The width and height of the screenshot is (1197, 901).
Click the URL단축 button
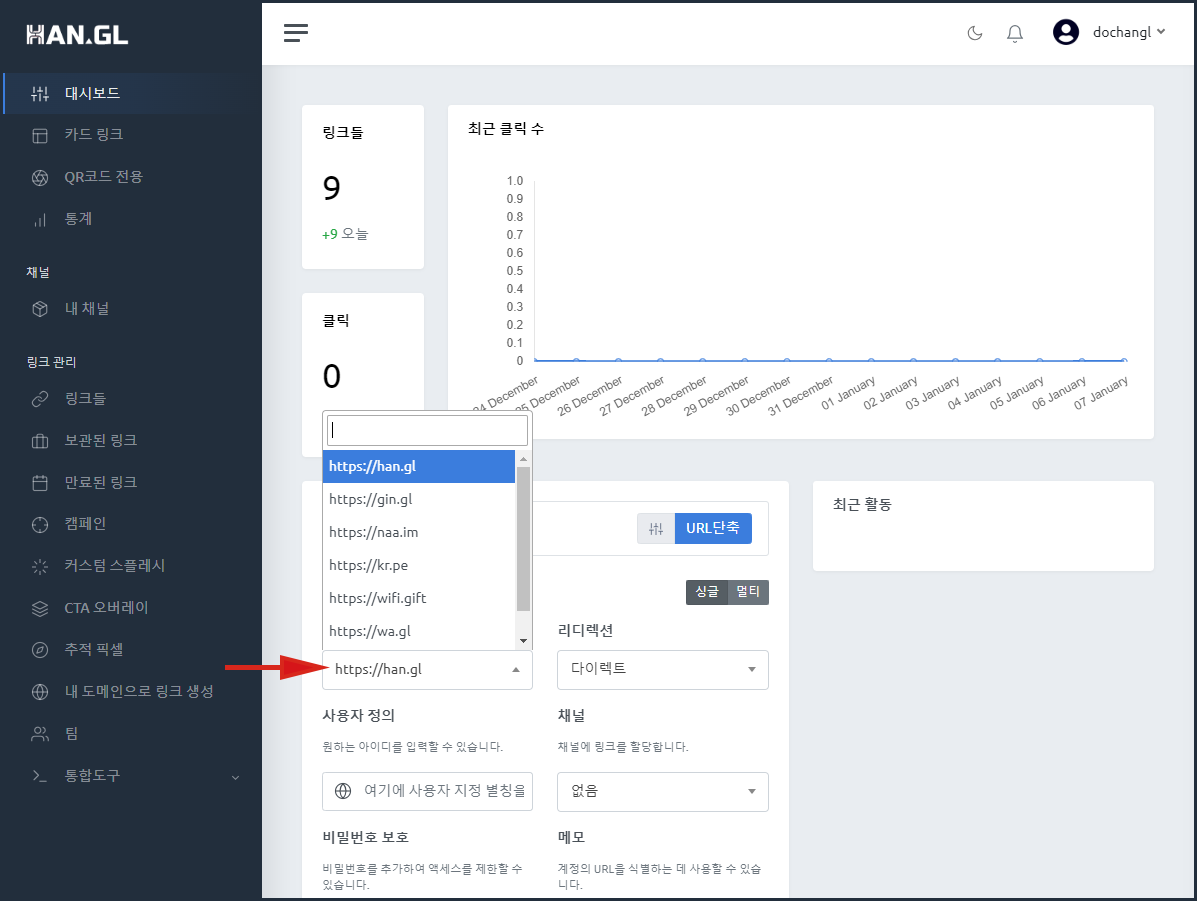712,528
